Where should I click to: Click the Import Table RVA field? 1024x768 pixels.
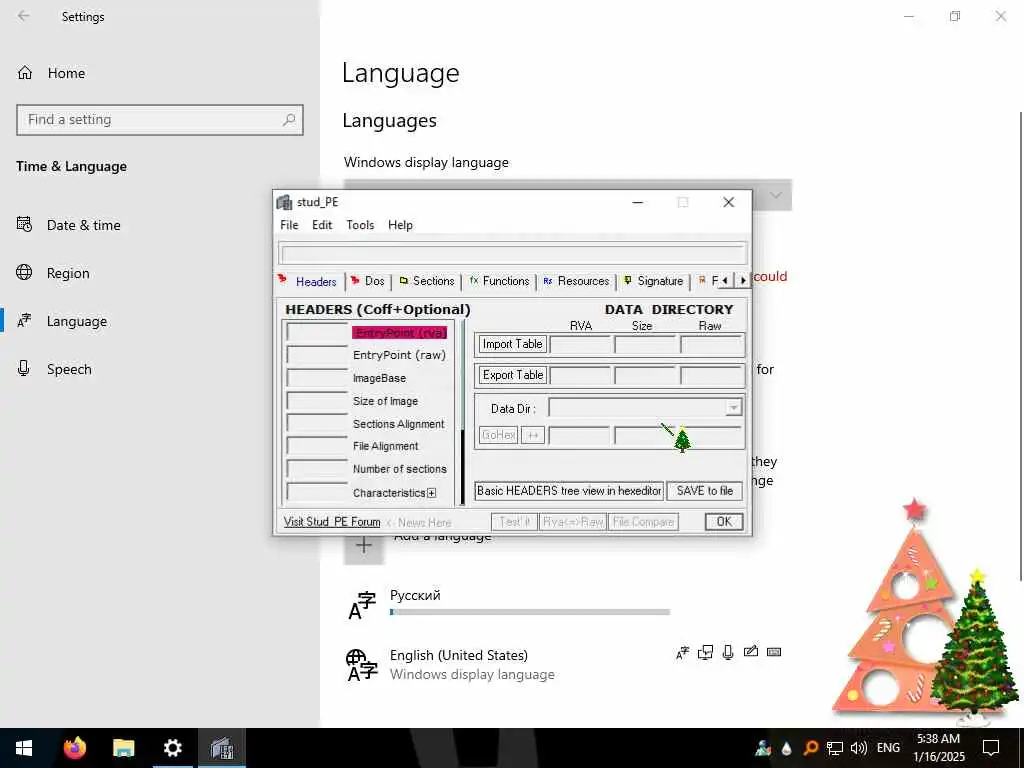[580, 344]
